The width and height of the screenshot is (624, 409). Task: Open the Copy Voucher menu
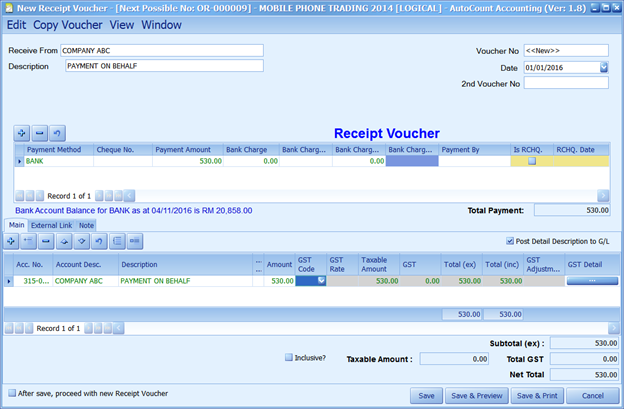coord(68,24)
